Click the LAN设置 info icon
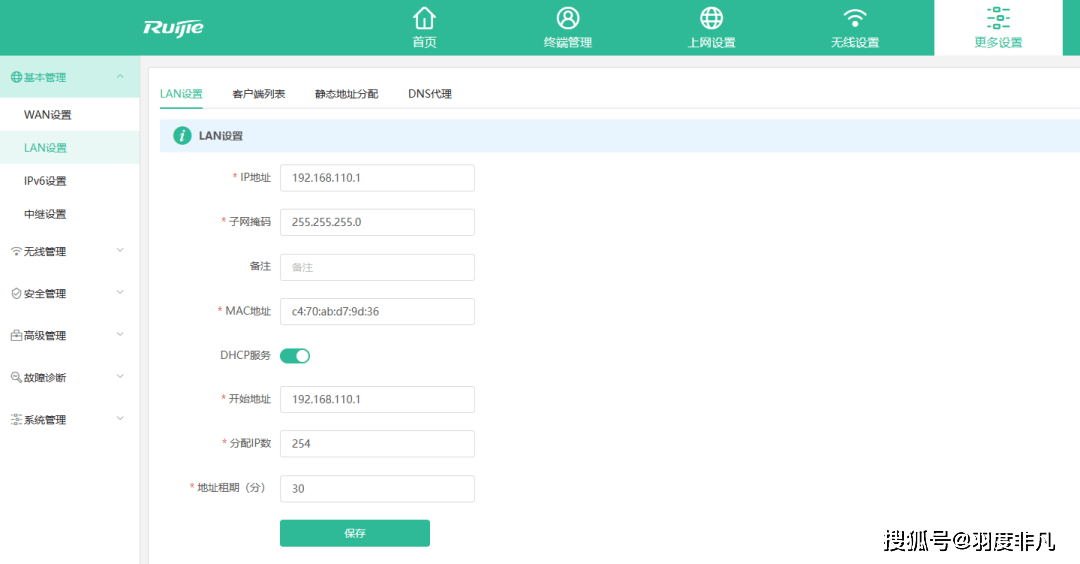This screenshot has width=1080, height=564. 182,136
